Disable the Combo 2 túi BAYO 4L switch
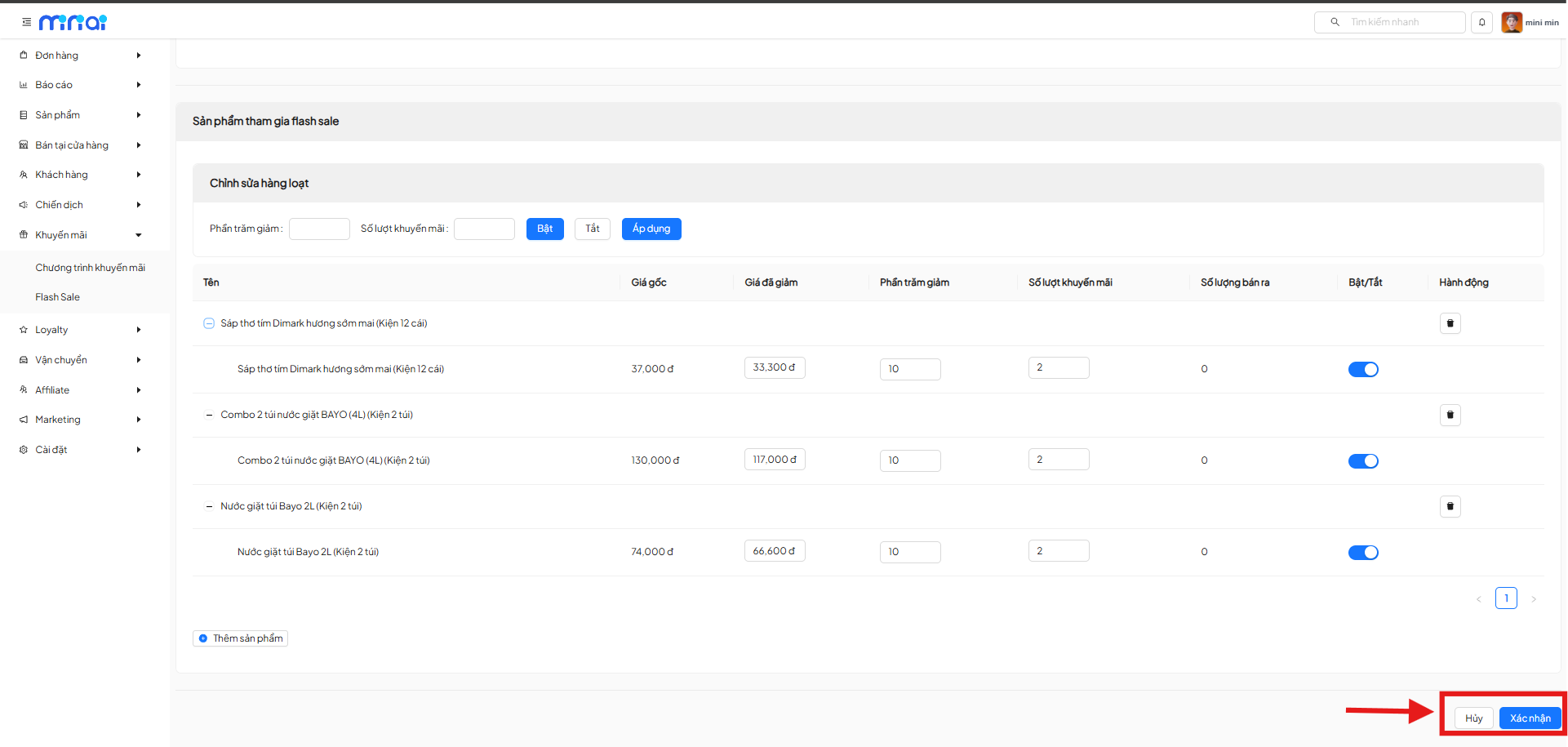Viewport: 1568px width, 747px height. (1362, 461)
